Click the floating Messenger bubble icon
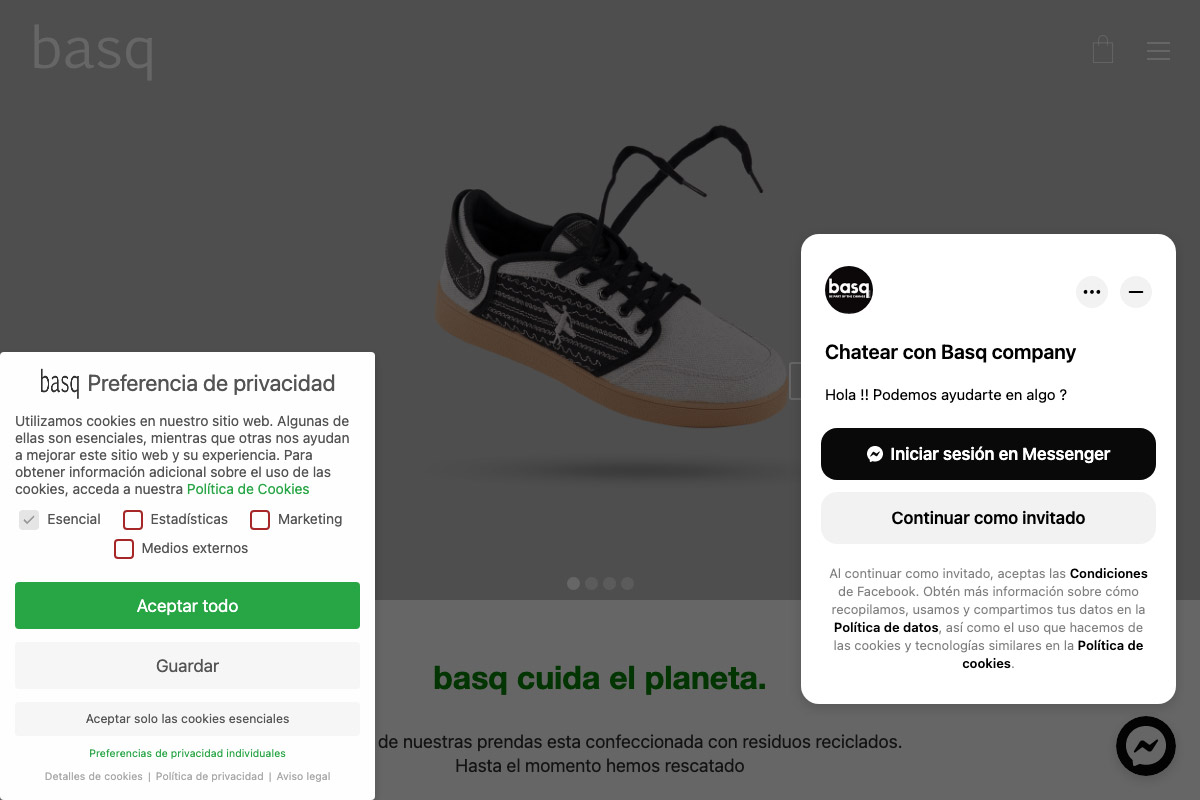Screen dimensions: 1200x800 (1146, 746)
